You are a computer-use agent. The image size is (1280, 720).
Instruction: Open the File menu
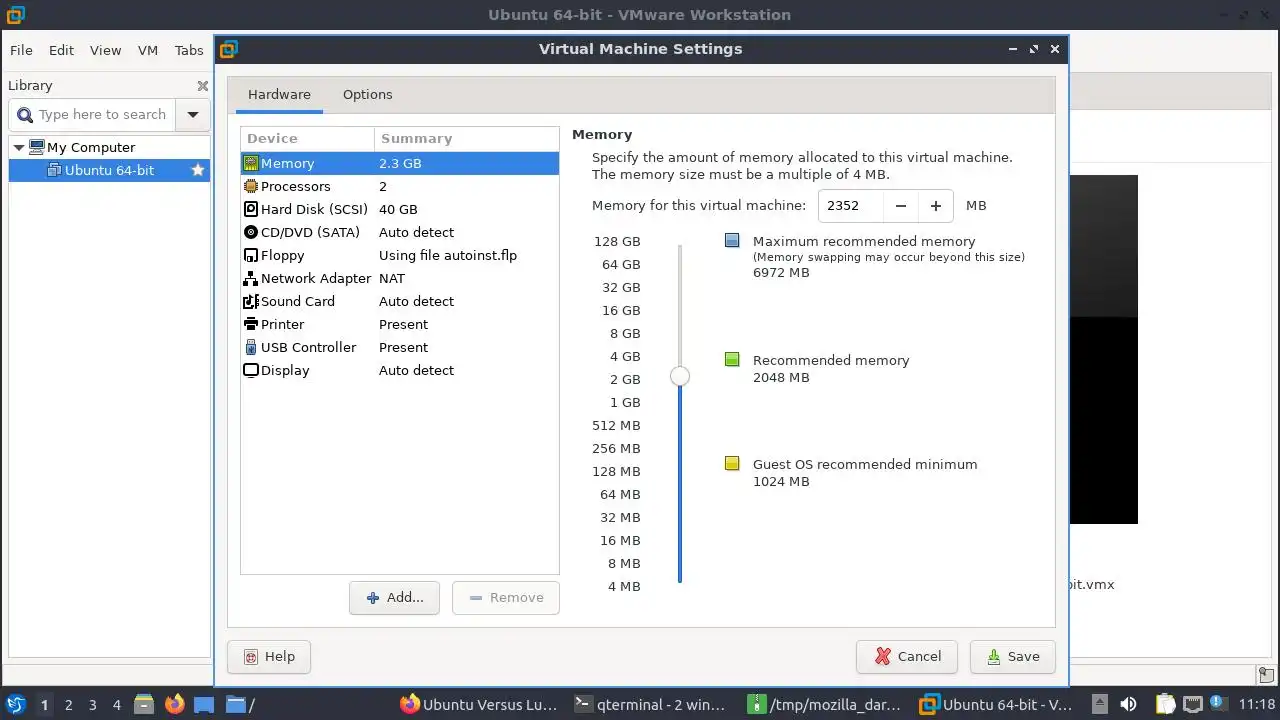point(21,50)
